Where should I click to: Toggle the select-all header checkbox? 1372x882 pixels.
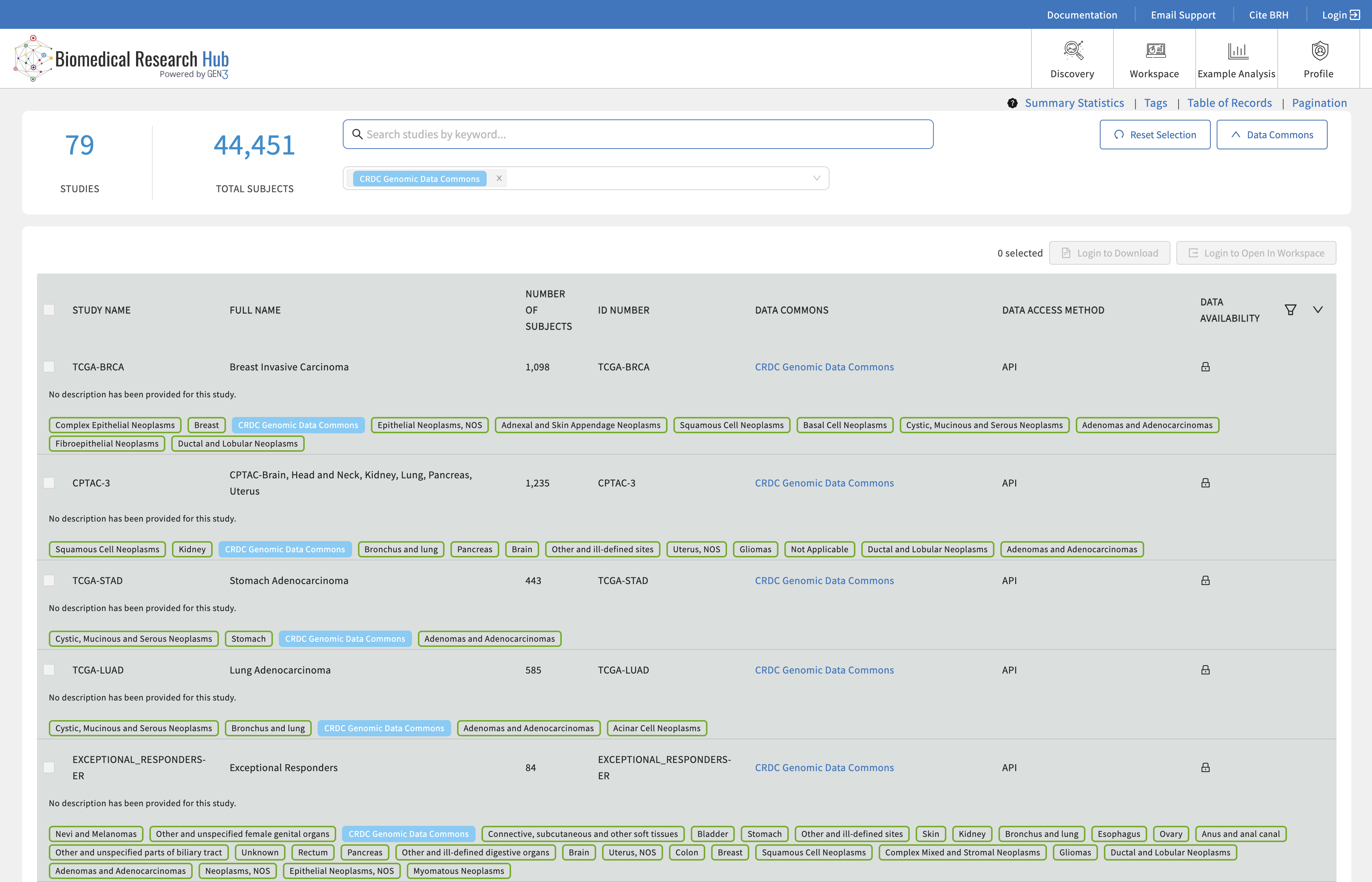pos(49,310)
